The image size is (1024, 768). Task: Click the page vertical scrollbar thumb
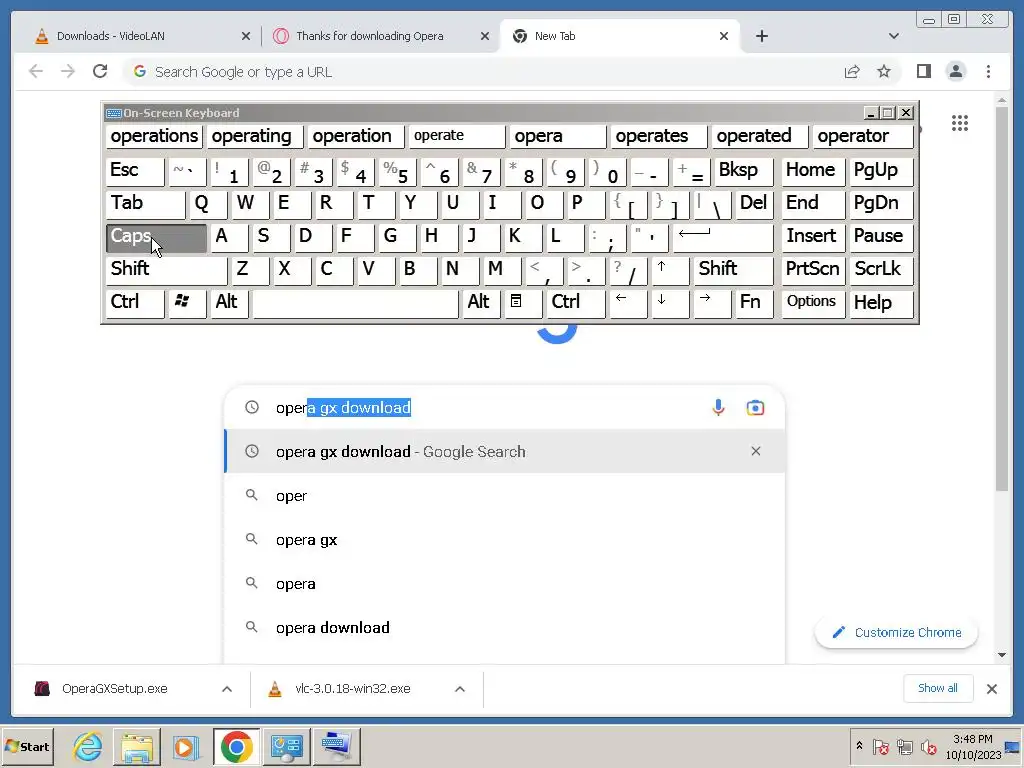(x=1002, y=298)
